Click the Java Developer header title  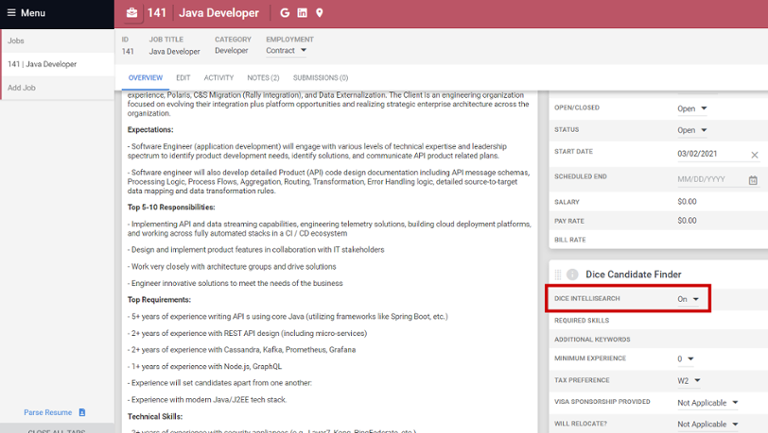[x=218, y=13]
